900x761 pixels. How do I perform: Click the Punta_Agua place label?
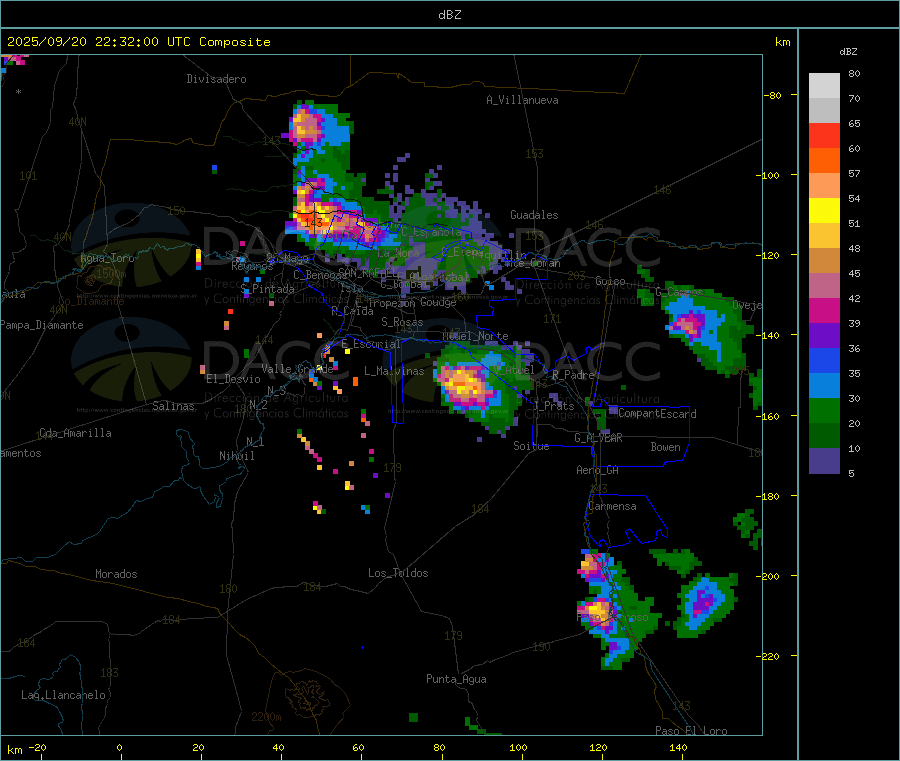tap(456, 679)
